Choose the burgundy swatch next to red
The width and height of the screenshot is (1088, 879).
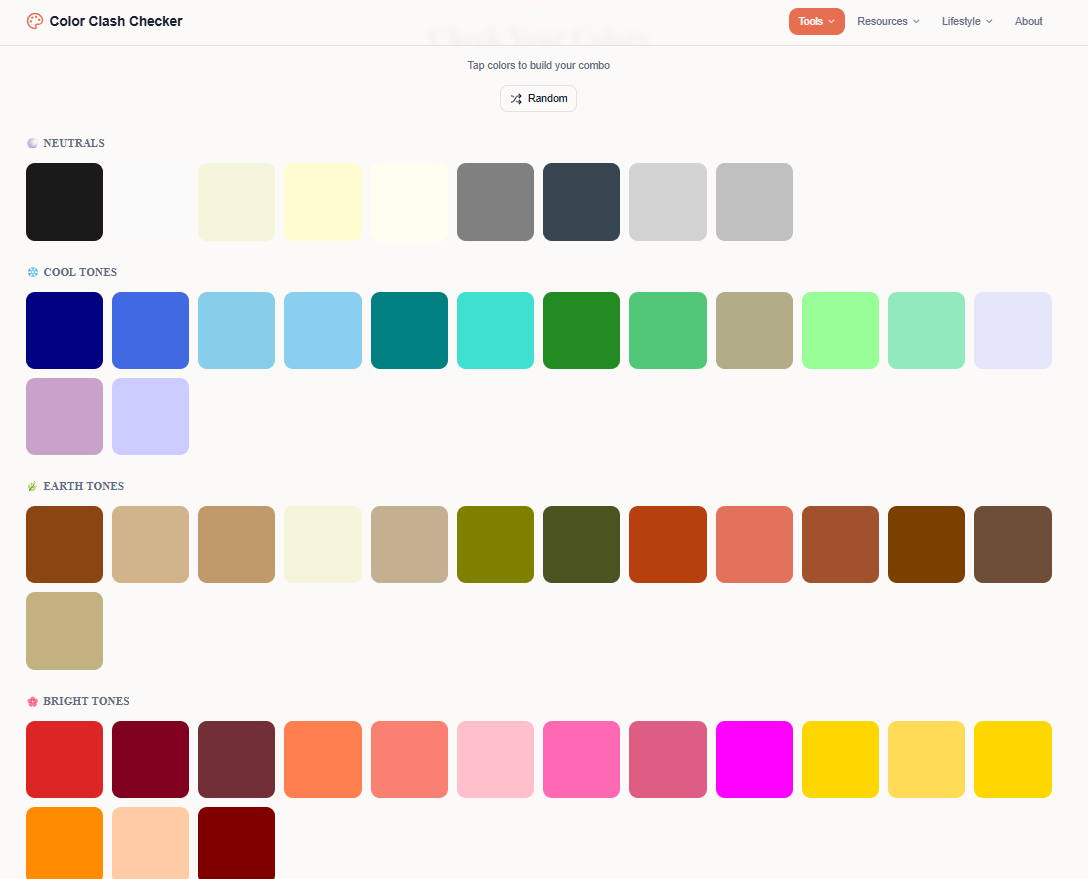[151, 759]
